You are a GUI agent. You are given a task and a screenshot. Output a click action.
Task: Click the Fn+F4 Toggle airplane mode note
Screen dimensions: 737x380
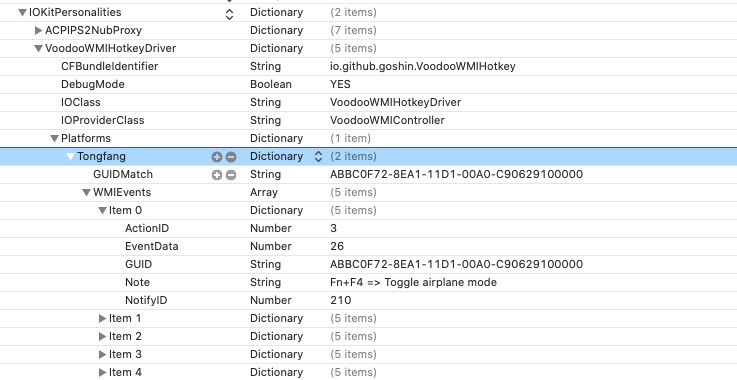tap(413, 282)
